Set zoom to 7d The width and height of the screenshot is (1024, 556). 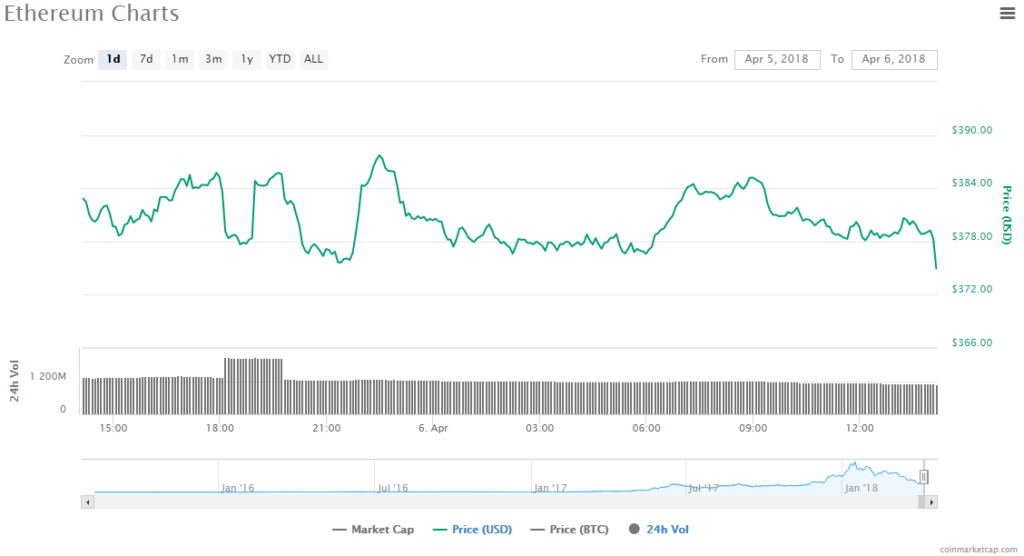[146, 59]
